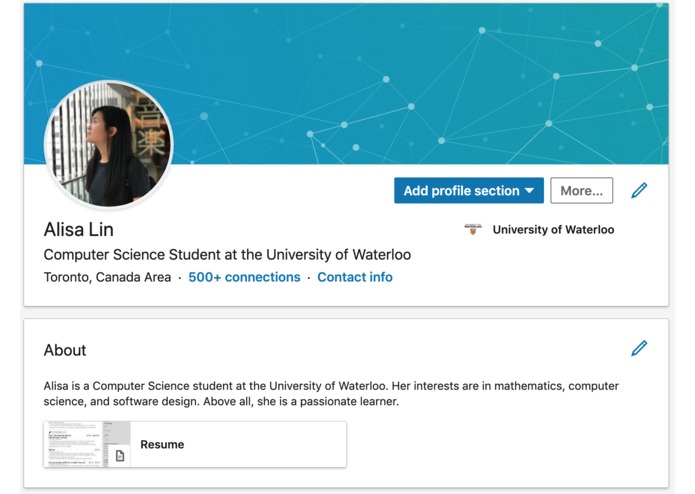Open the 500+ connections link
Screen dimensions: 695x494
[x=244, y=277]
